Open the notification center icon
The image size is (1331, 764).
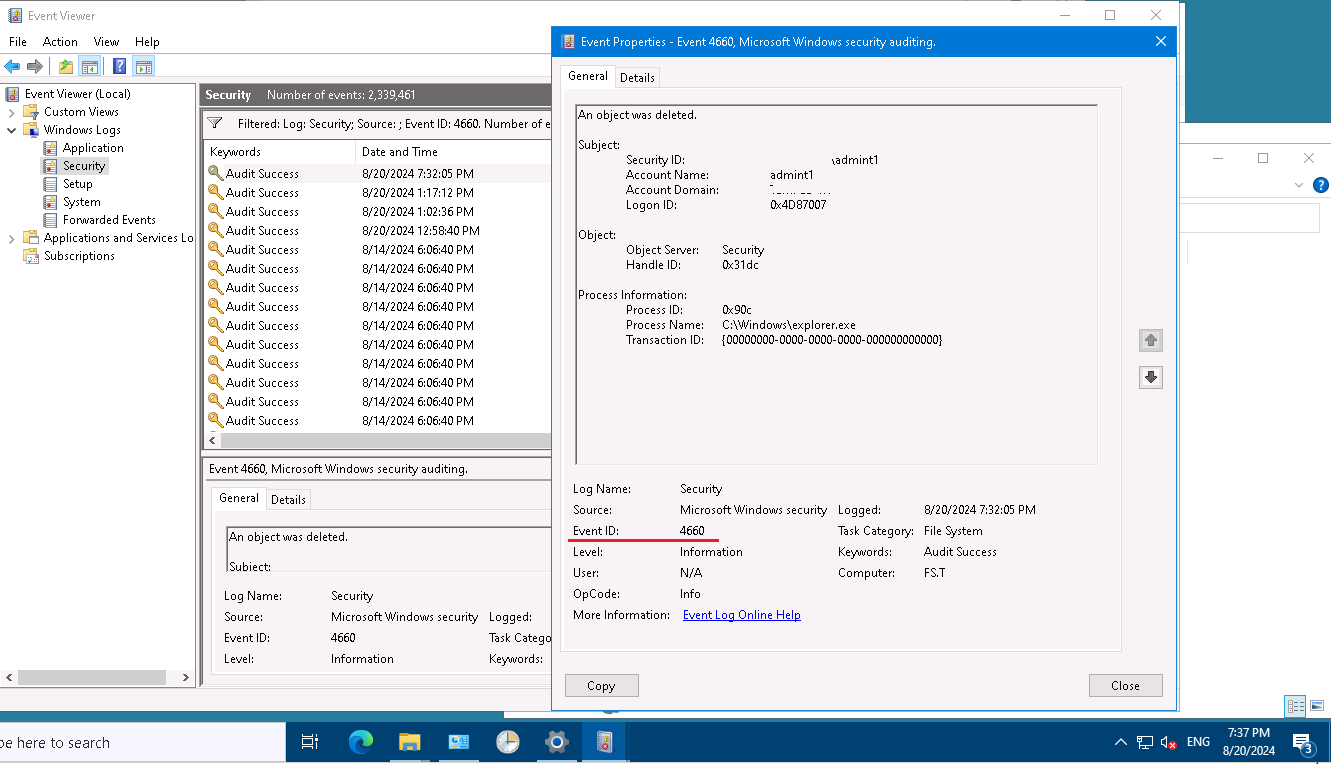pos(1302,742)
